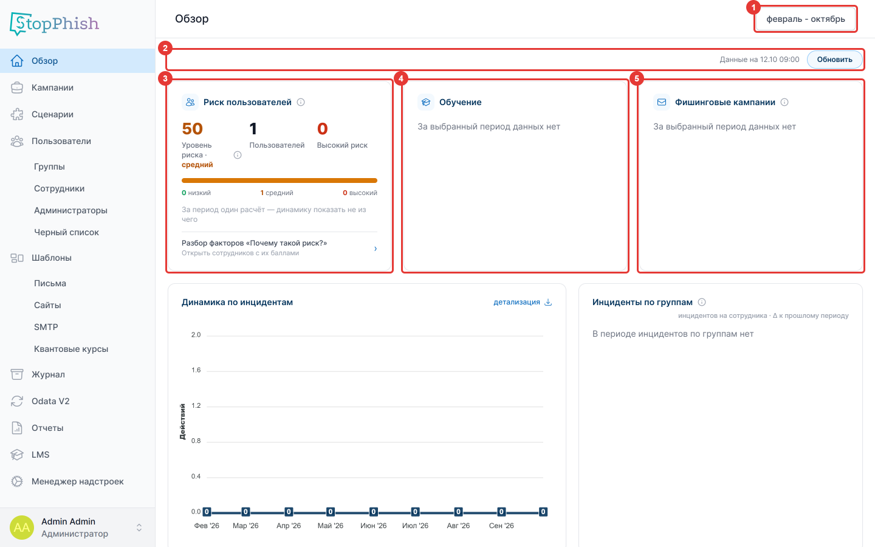Click the info icon next to Риск пользователей

(301, 102)
